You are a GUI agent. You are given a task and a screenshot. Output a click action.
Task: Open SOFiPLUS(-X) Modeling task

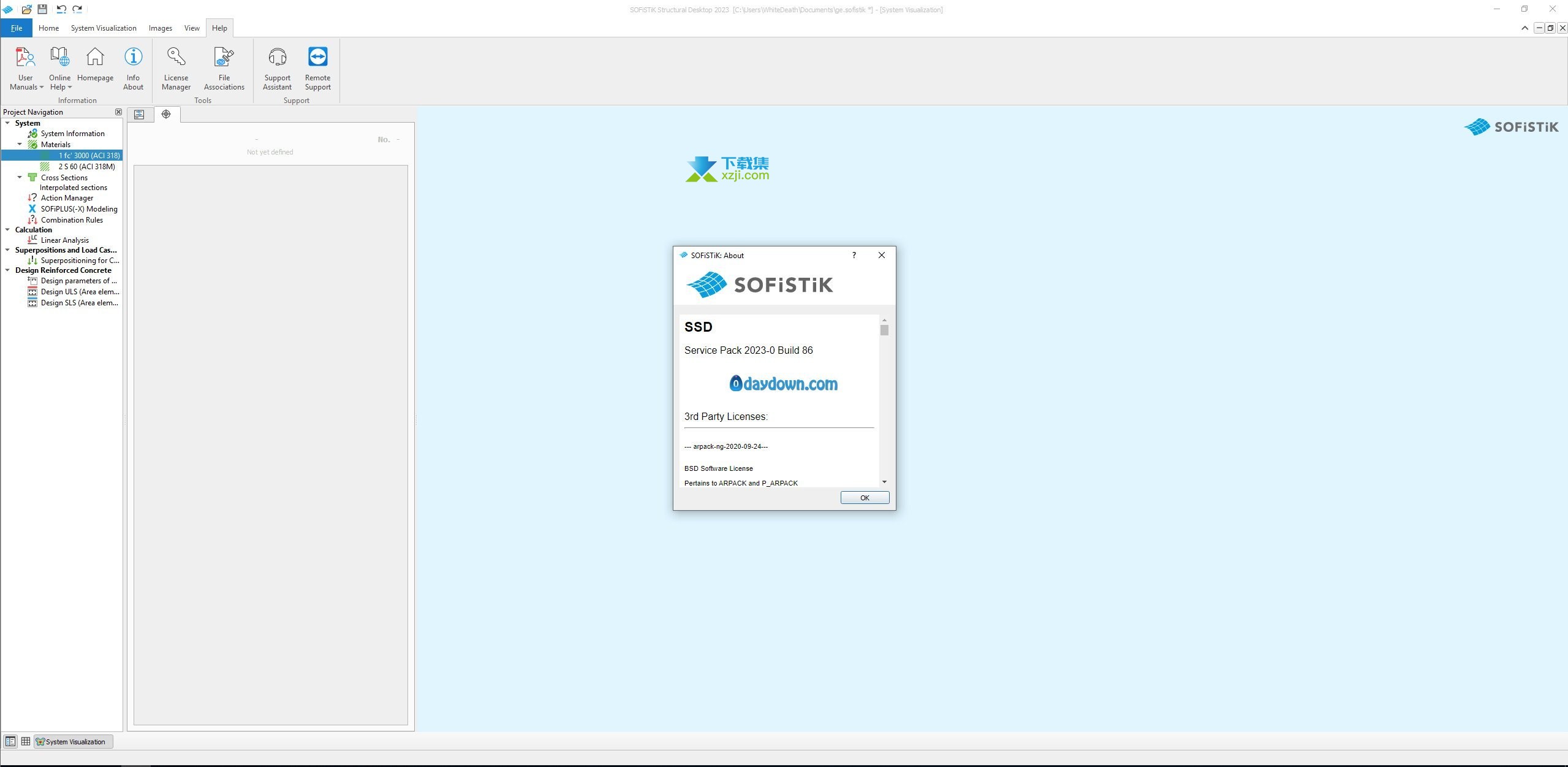[79, 209]
